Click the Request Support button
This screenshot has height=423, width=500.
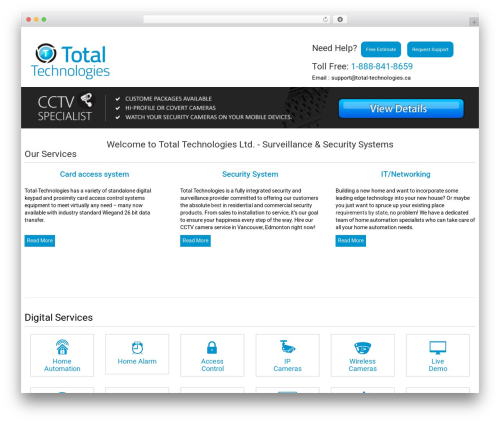[x=430, y=49]
